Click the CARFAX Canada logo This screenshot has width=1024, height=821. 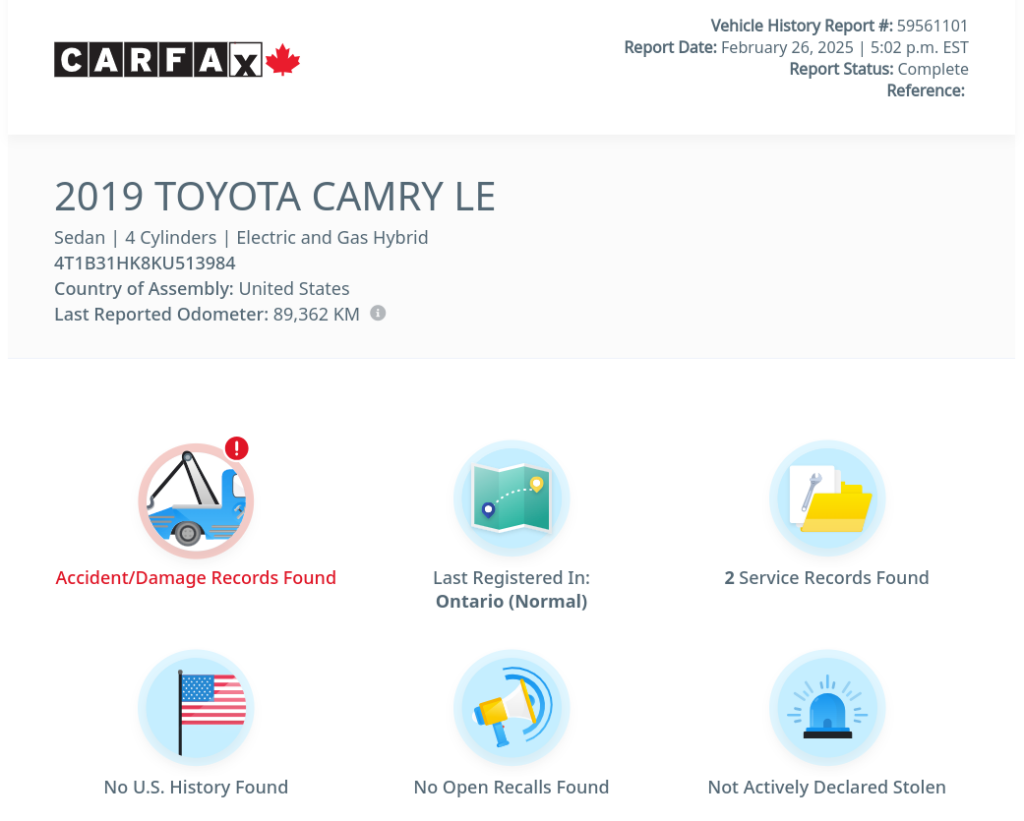pos(177,60)
